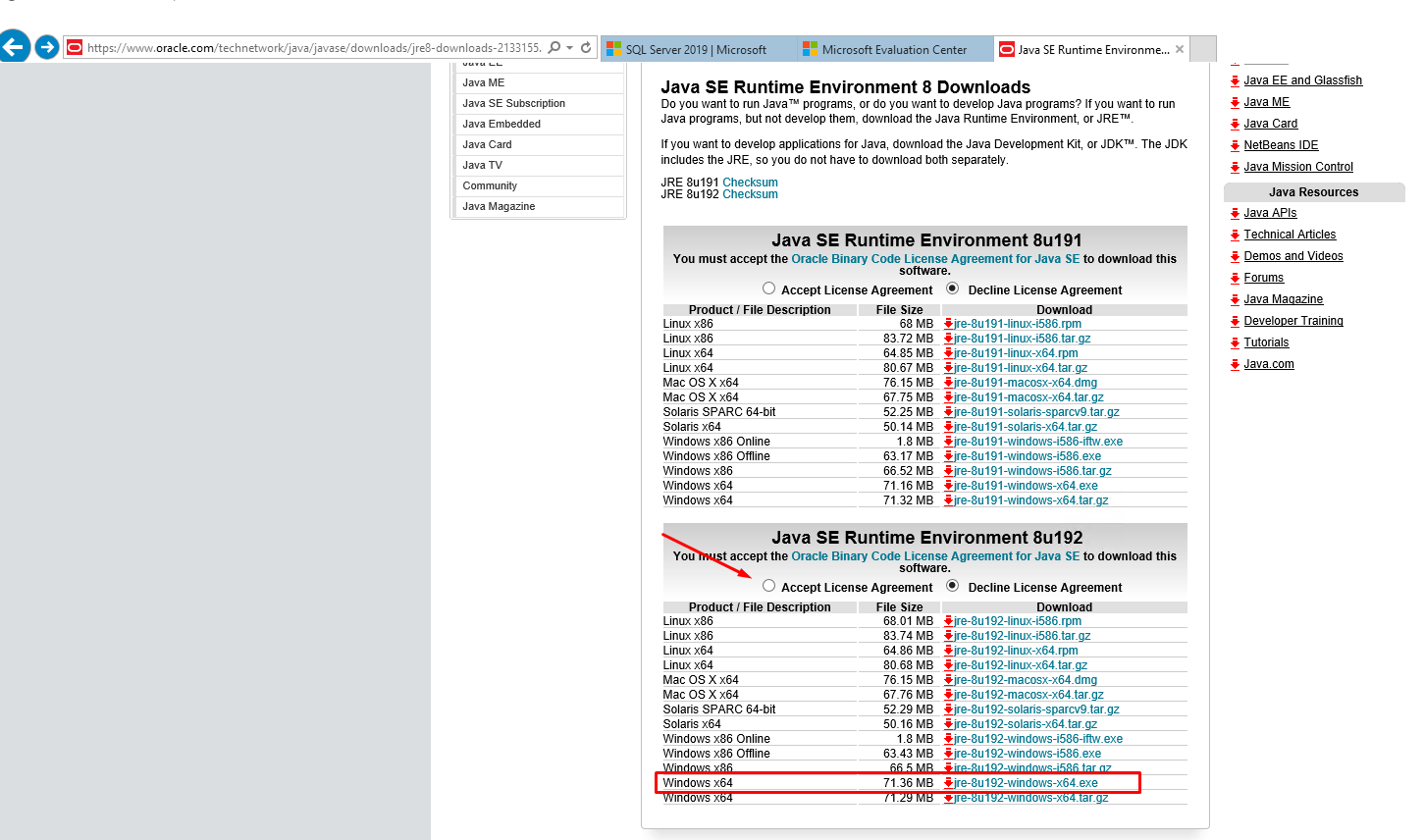Click the page refresh icon
Image resolution: width=1424 pixels, height=840 pixels.
pyautogui.click(x=586, y=47)
